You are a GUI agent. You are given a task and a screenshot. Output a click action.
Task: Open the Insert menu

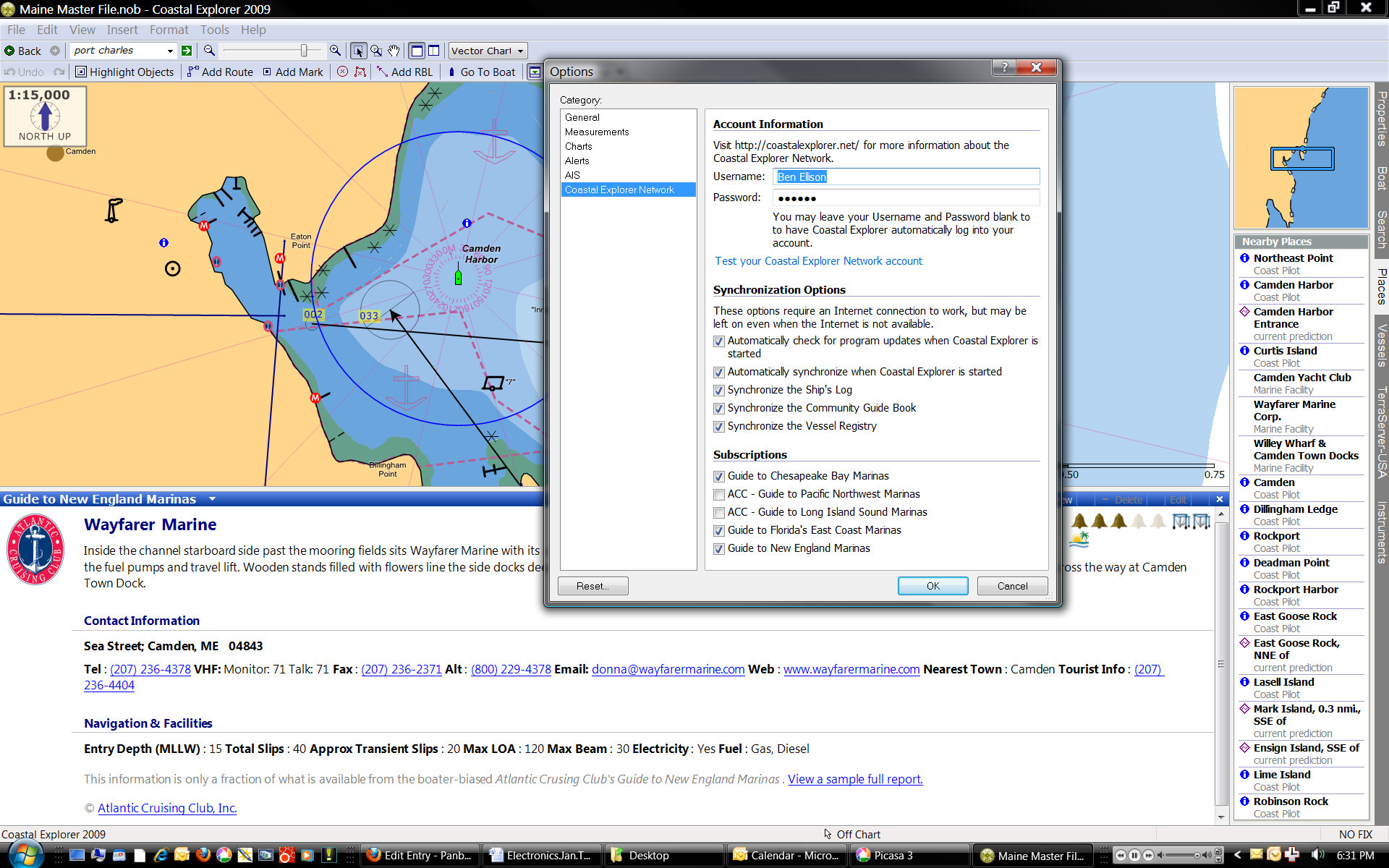(122, 30)
